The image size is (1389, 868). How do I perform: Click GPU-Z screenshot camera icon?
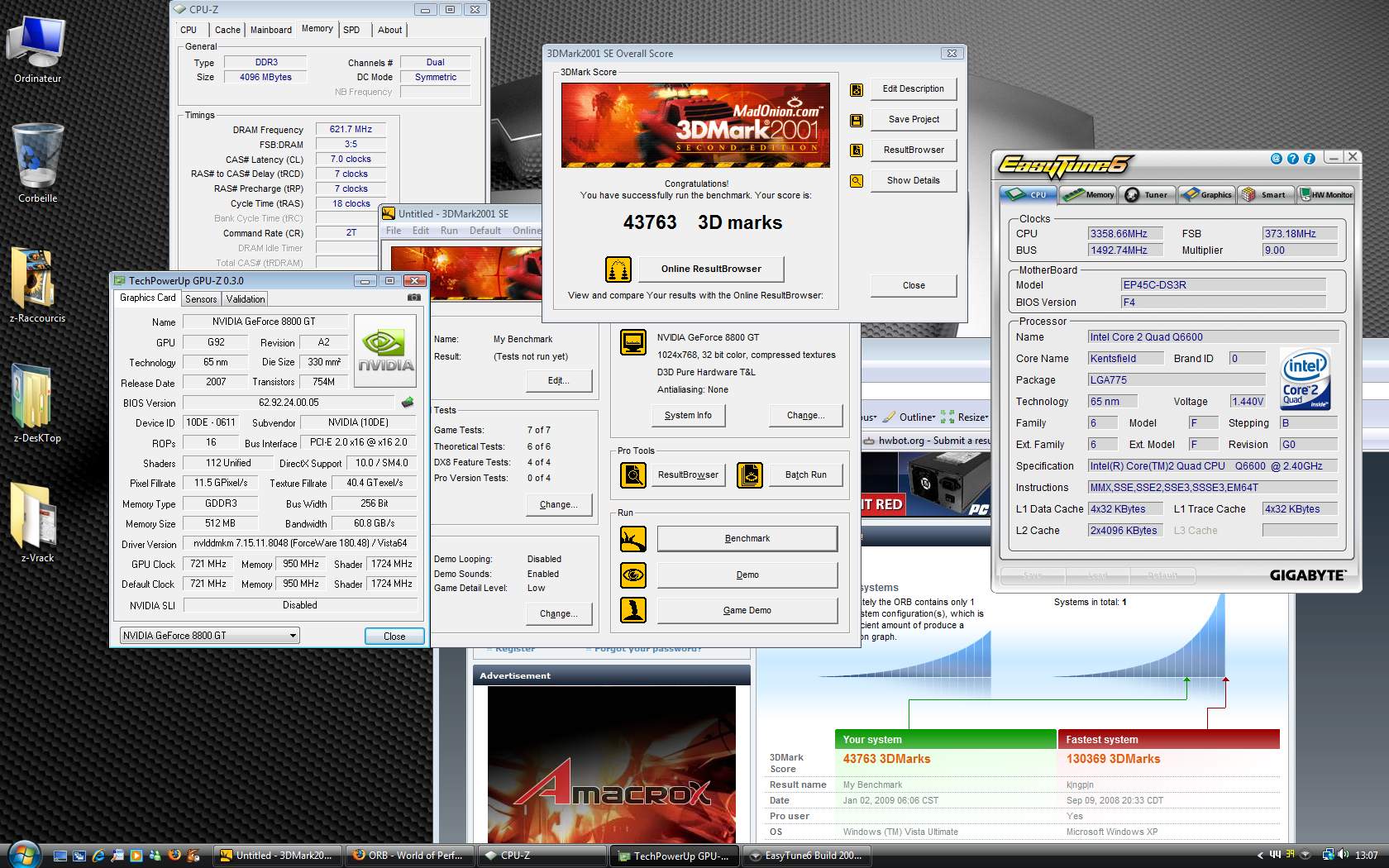point(414,298)
